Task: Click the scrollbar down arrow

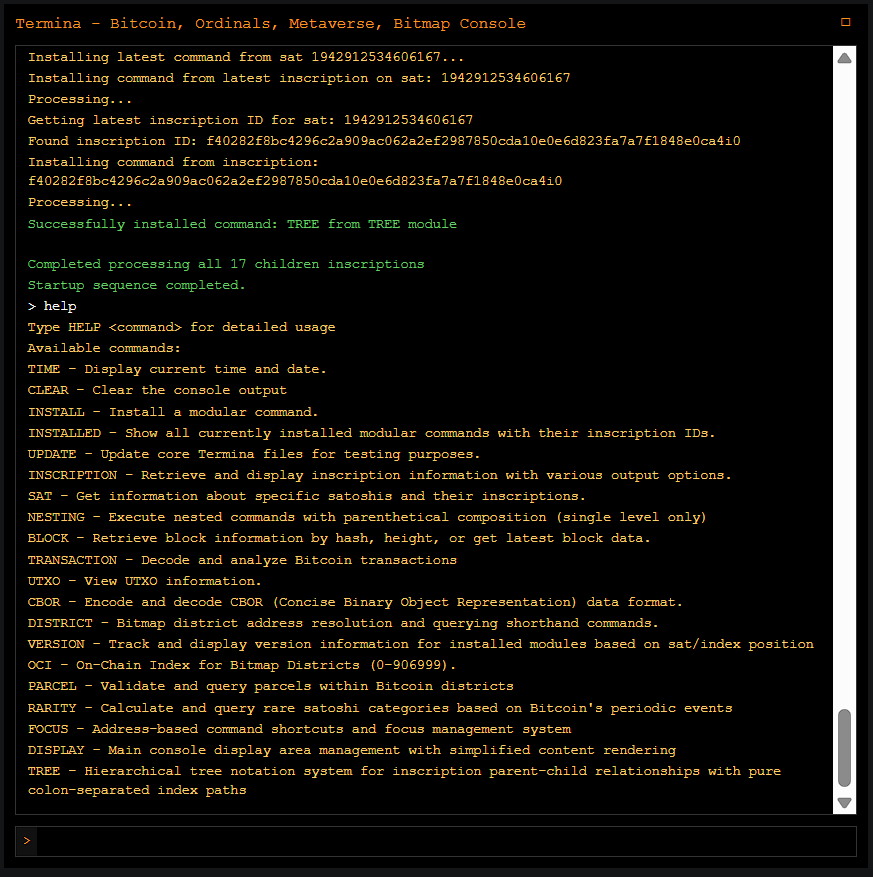Action: click(x=844, y=802)
